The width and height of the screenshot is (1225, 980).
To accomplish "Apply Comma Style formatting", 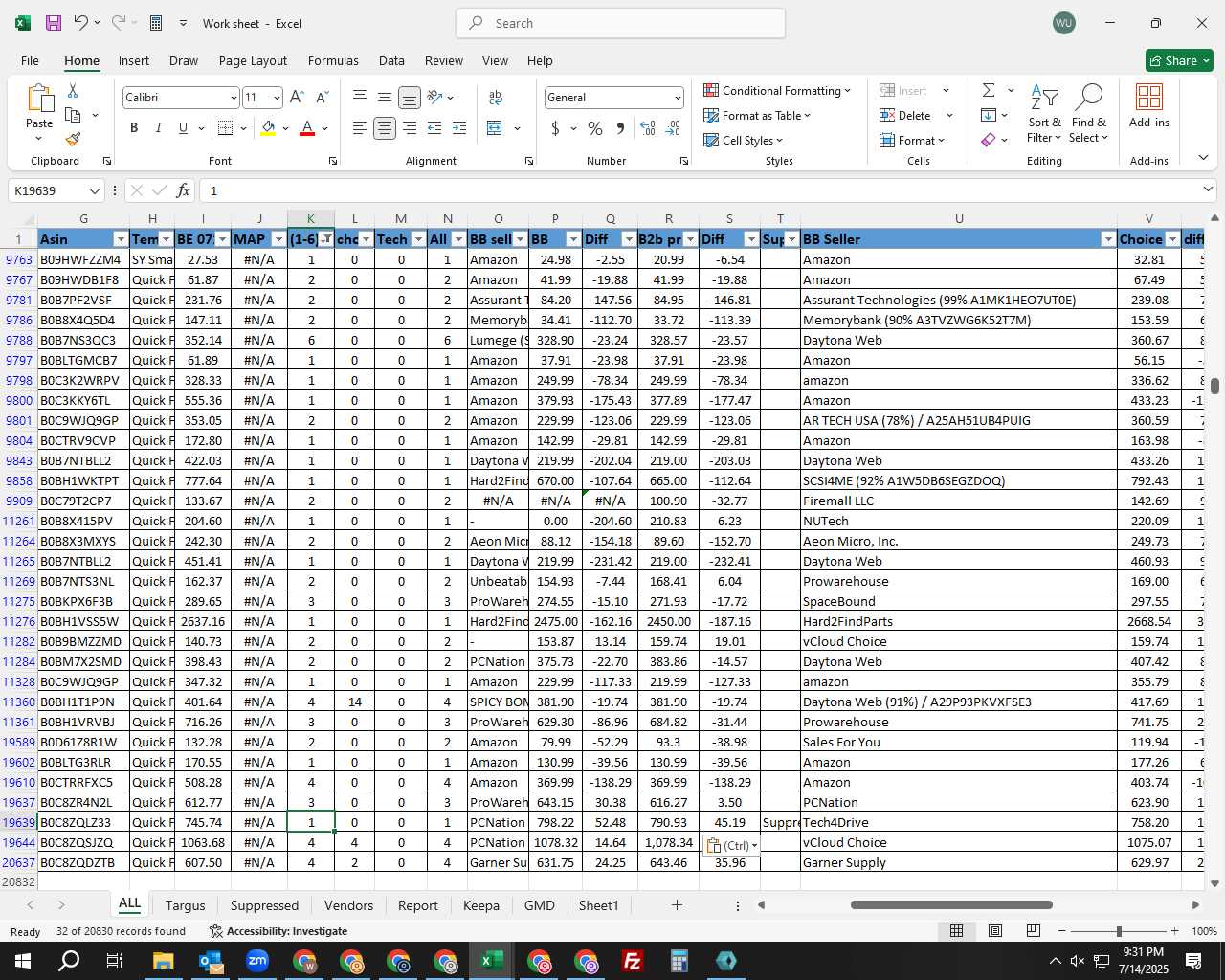I will 620,127.
